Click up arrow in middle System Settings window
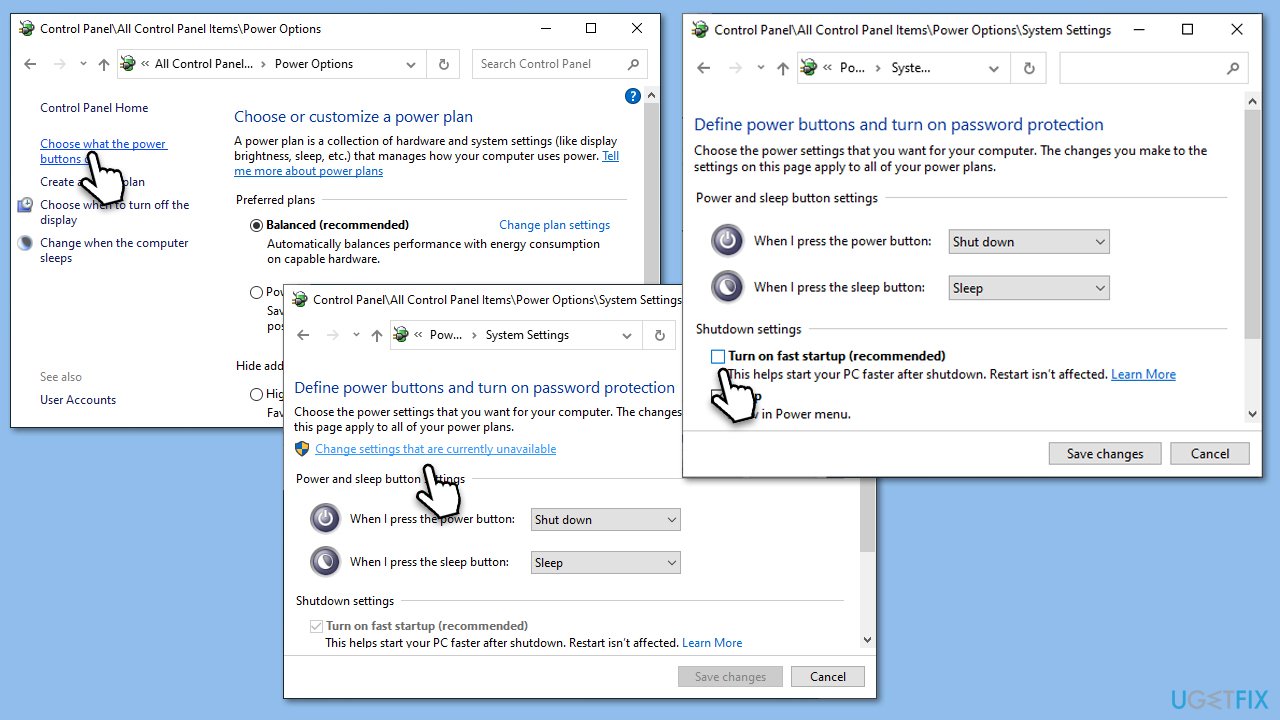The width and height of the screenshot is (1280, 720). [x=376, y=335]
